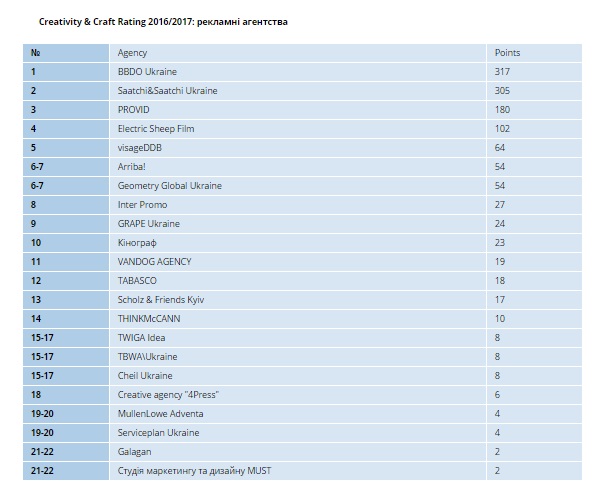
Task: Click the '№' column header
Action: (35, 53)
